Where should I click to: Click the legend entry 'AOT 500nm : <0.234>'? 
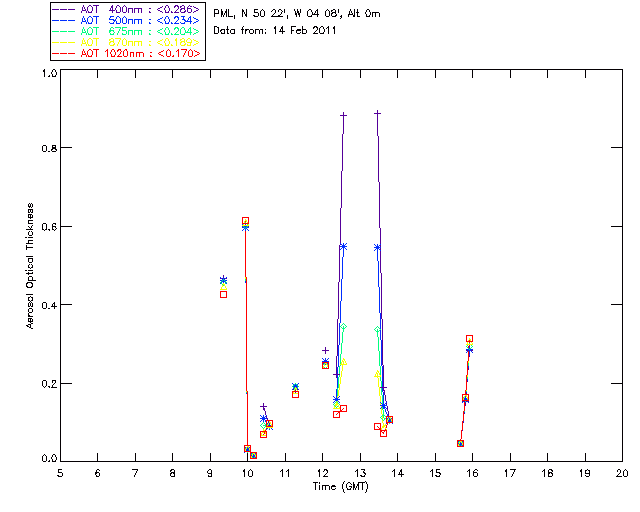(x=126, y=20)
